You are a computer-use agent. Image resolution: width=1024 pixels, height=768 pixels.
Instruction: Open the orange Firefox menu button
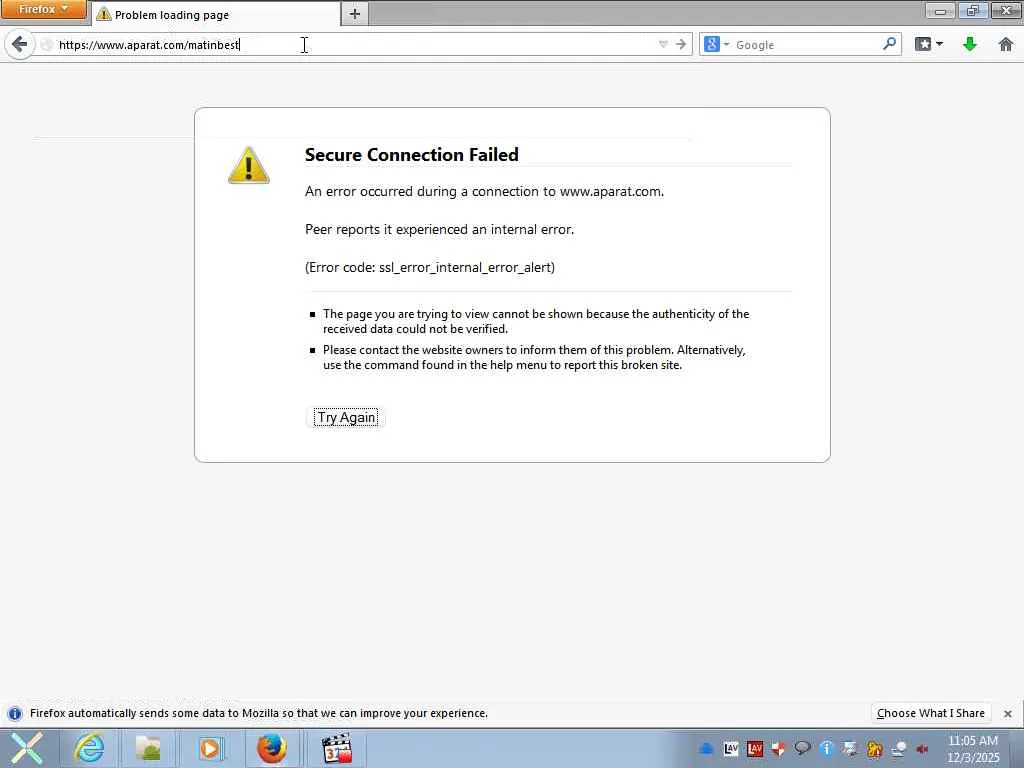point(43,9)
